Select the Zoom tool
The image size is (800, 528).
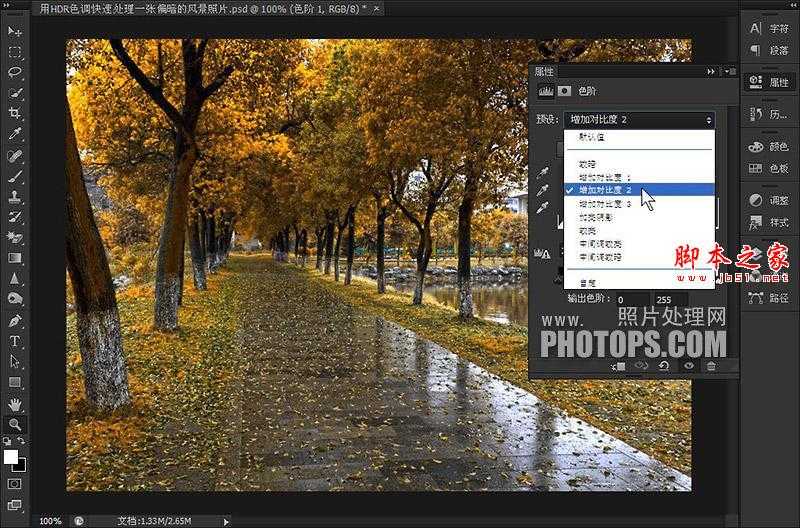[x=14, y=424]
